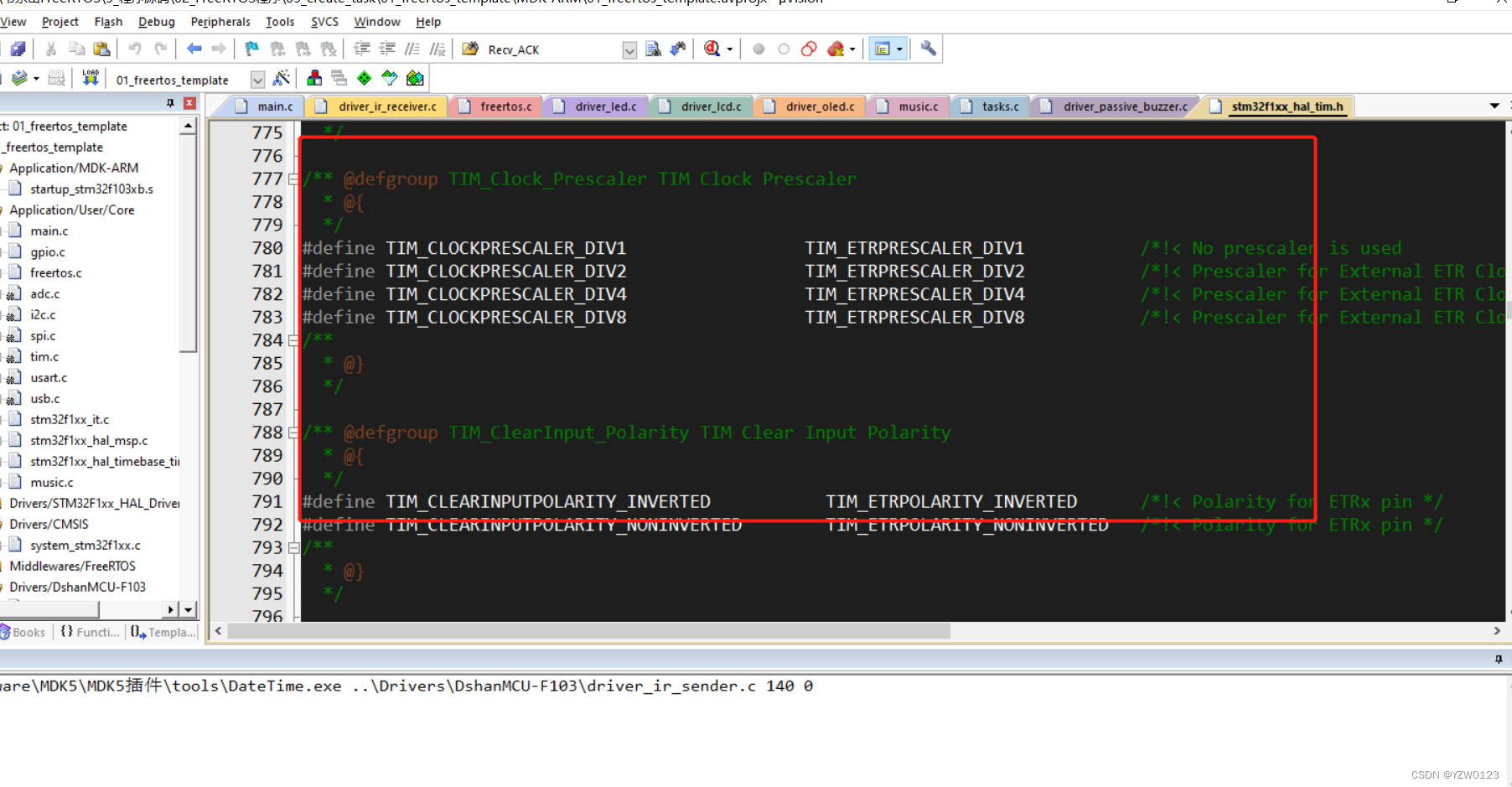Unindent selected text icon
1512x787 pixels.
coord(387,49)
